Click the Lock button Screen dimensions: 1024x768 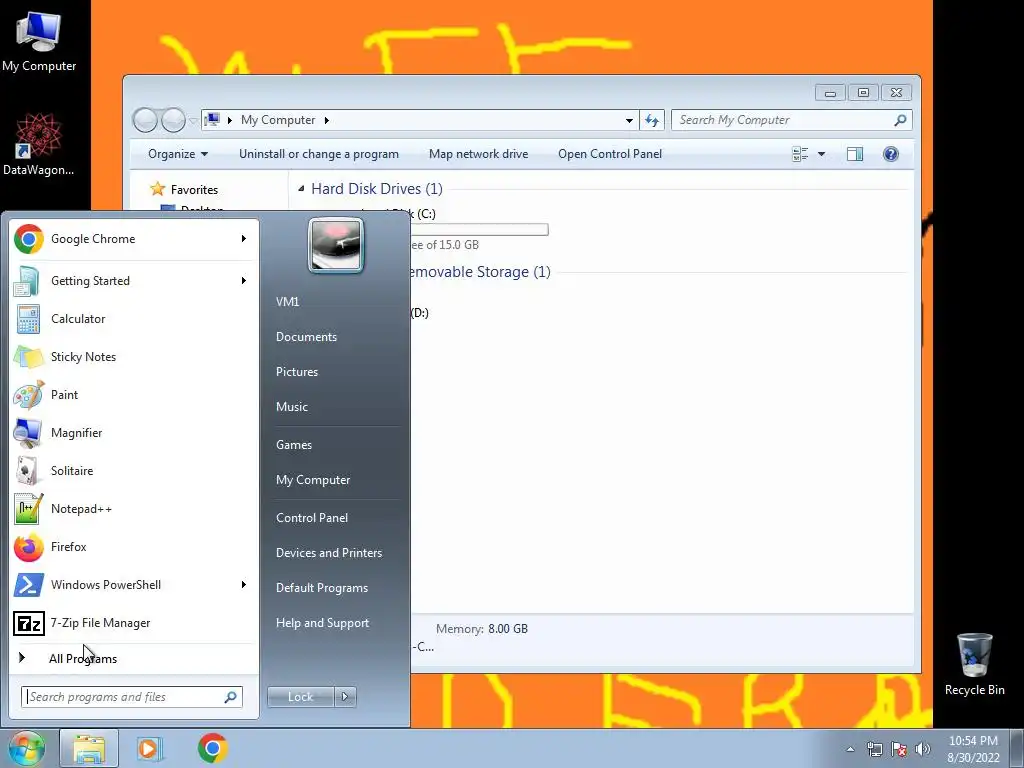click(300, 697)
